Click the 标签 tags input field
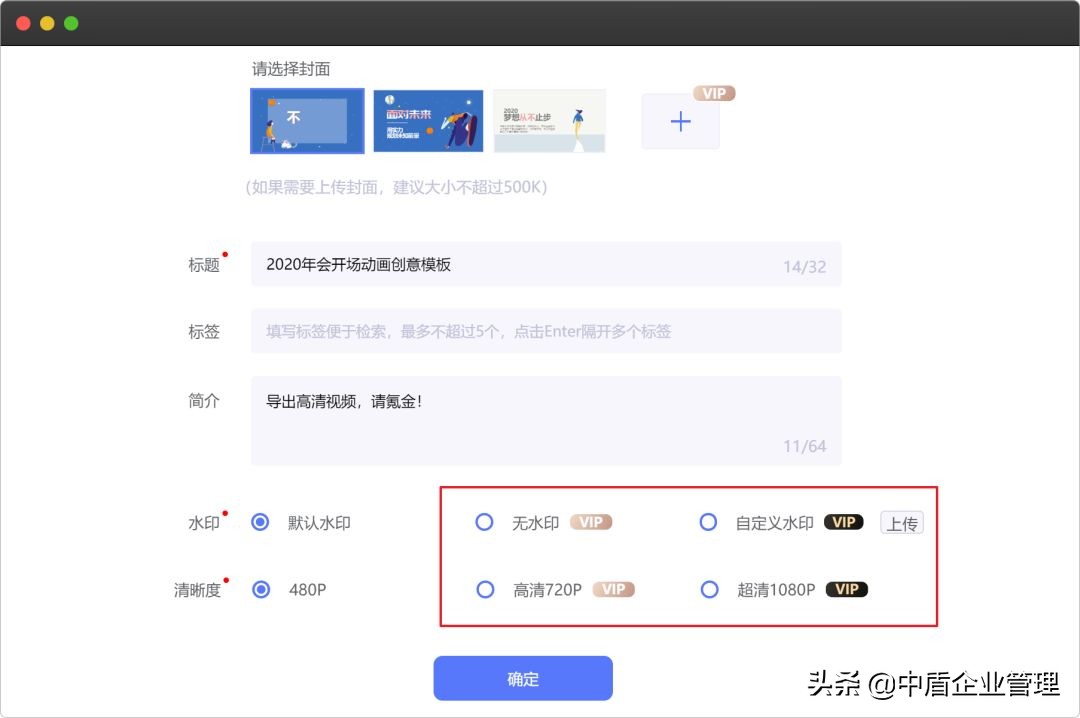The image size is (1080, 718). point(546,331)
